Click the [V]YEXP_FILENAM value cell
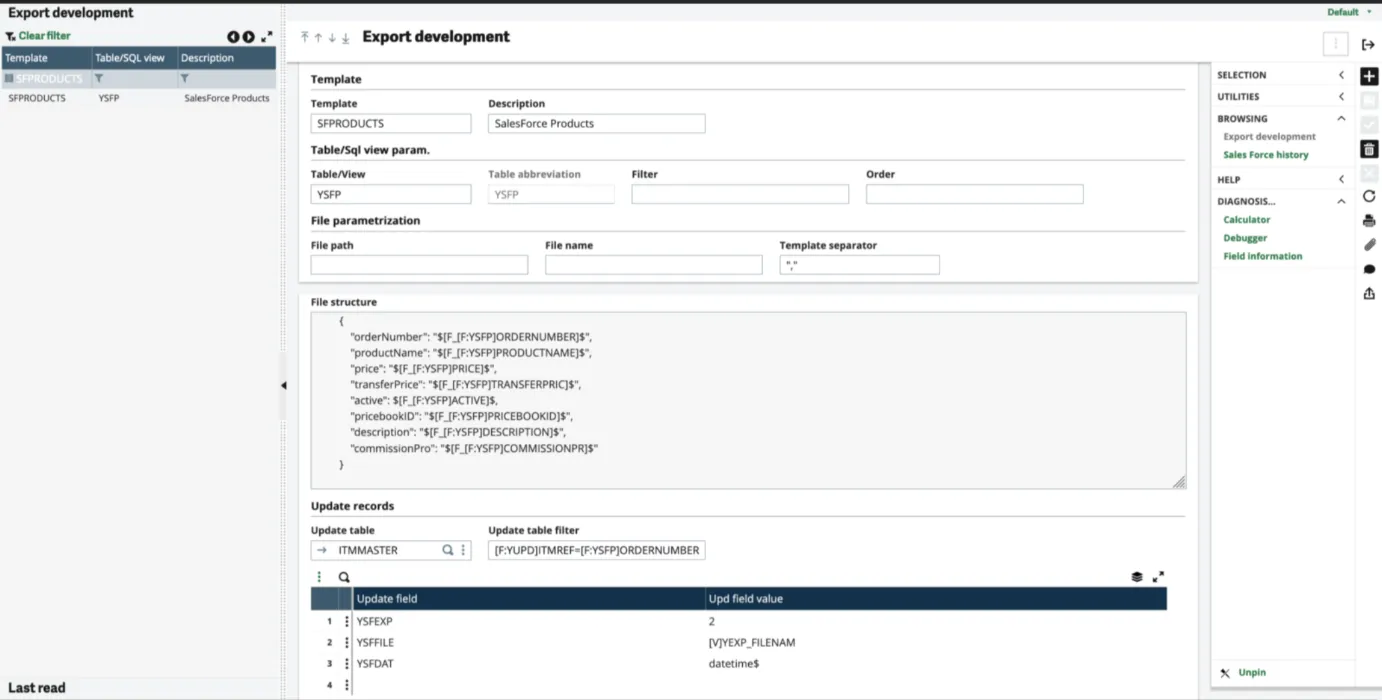Screen dimensions: 1382x700 [936, 642]
